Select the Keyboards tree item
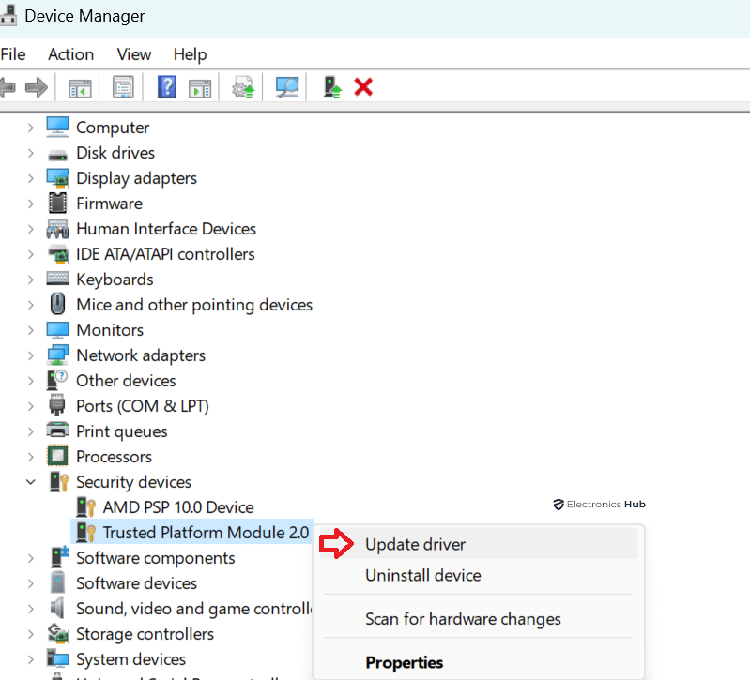Viewport: 750px width, 680px height. coord(114,279)
